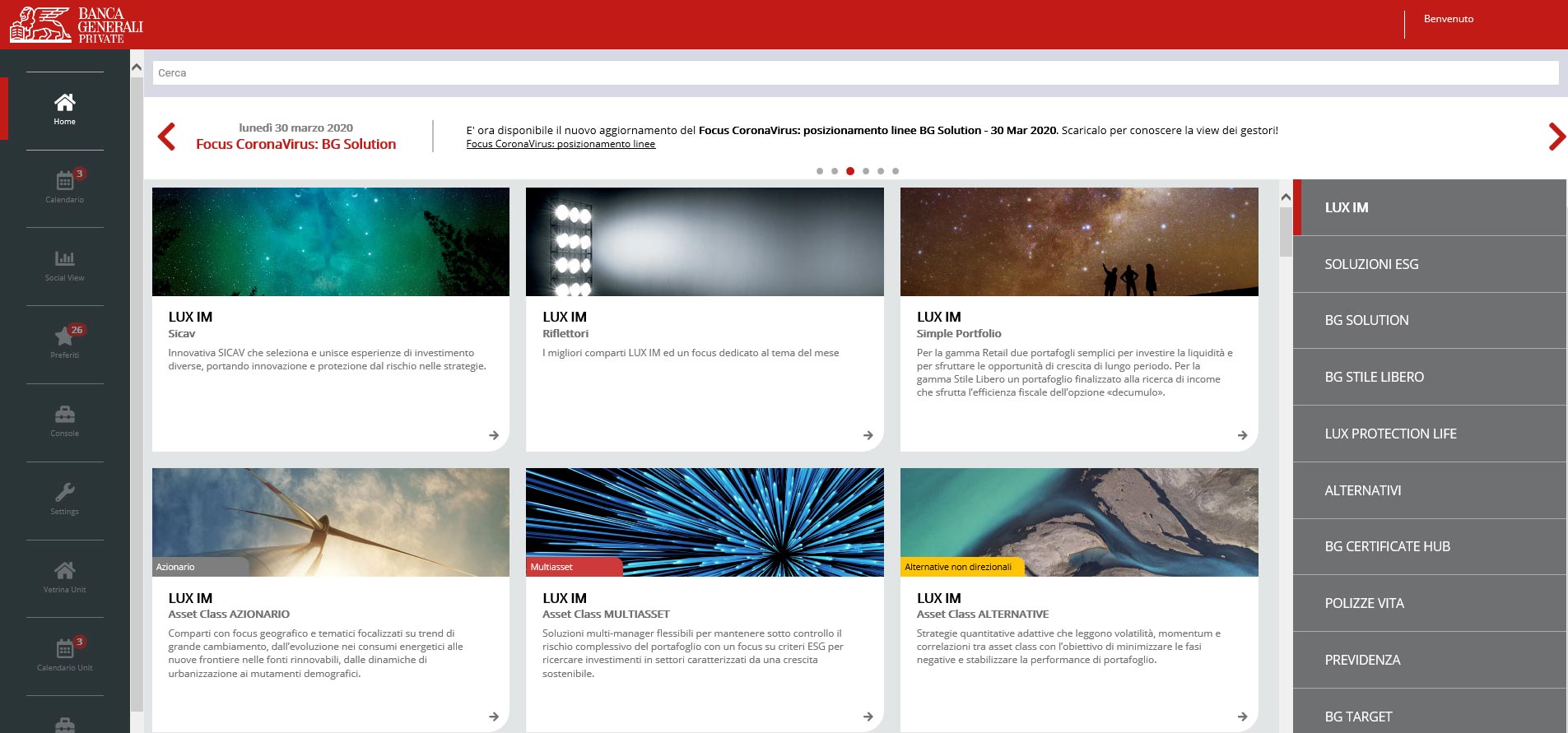1568x733 pixels.
Task: Open the starry sky Simple Portfolio thumbnail
Action: tap(1079, 242)
